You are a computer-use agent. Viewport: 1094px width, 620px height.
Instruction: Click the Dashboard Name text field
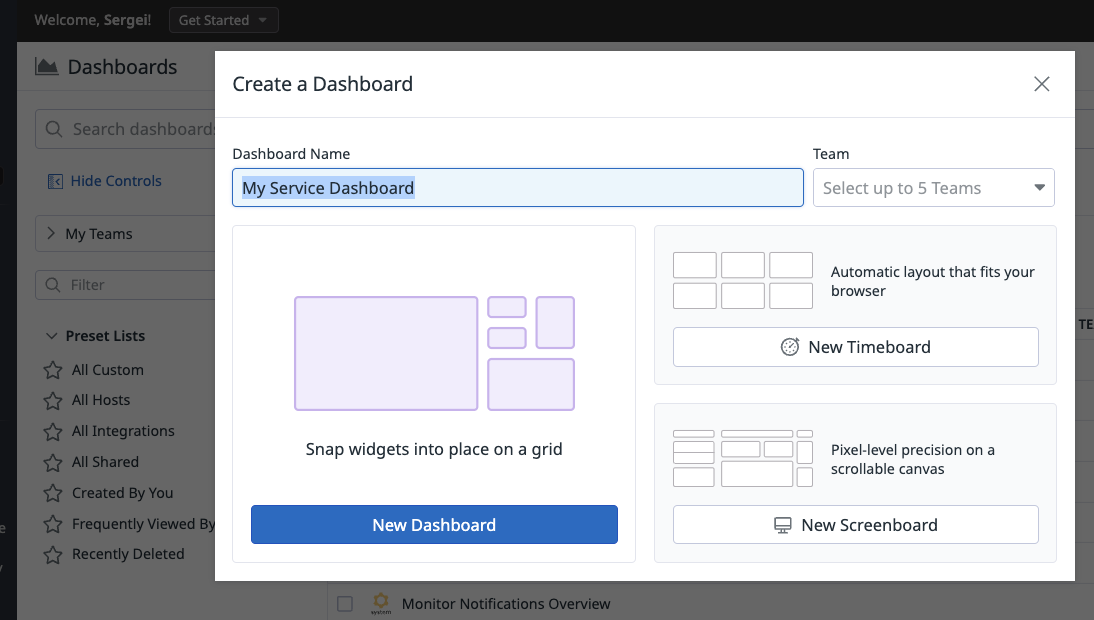517,188
